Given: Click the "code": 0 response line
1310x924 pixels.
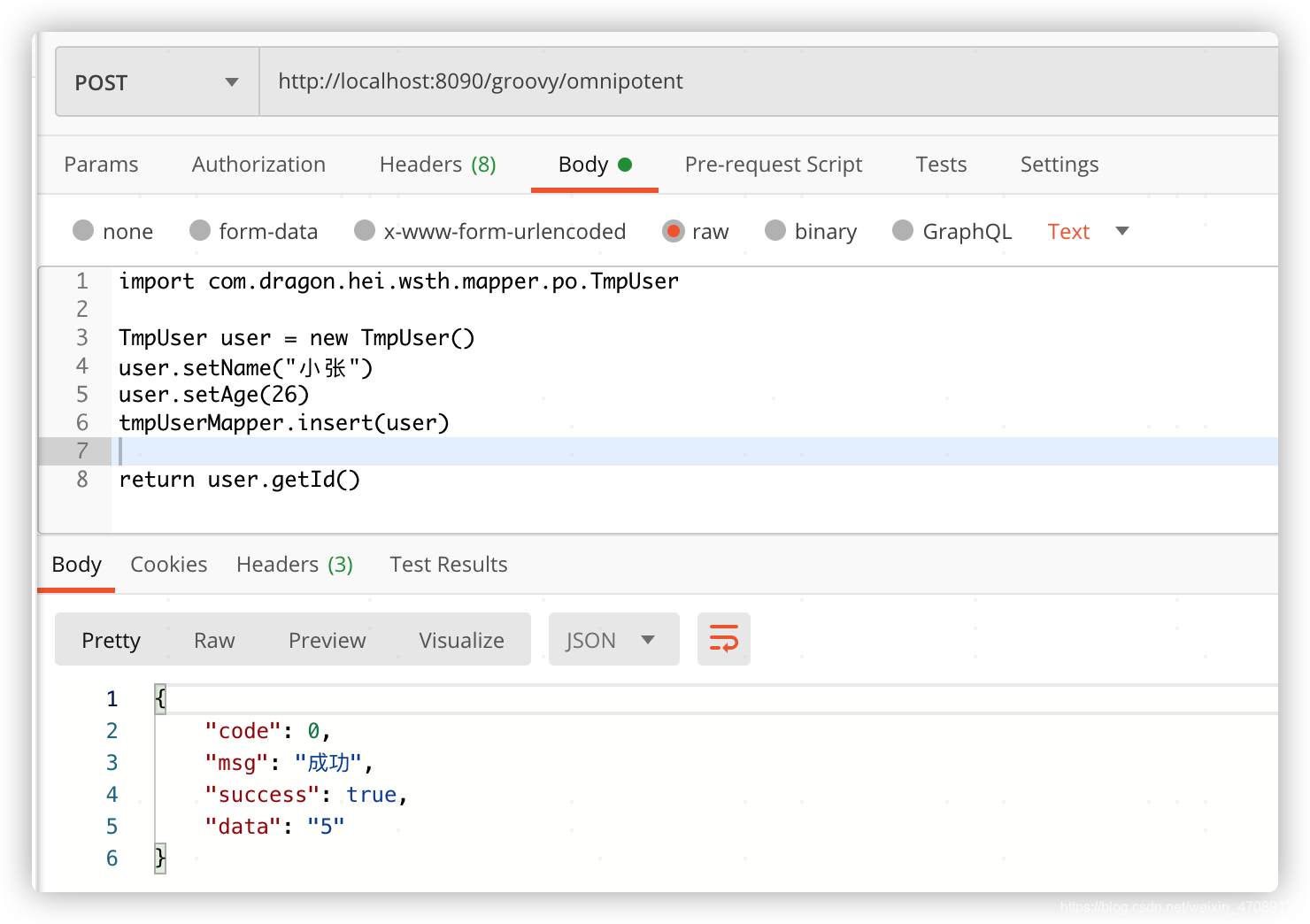Looking at the screenshot, I should point(267,731).
